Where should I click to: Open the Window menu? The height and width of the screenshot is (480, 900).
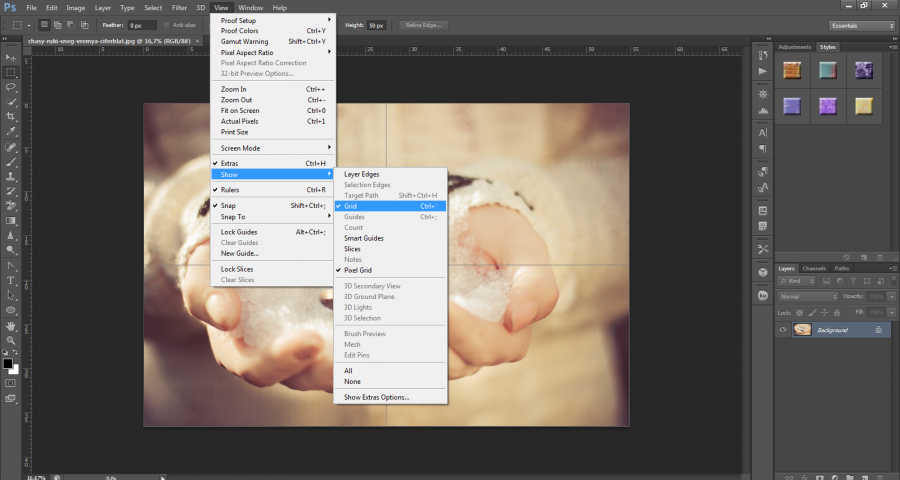251,7
